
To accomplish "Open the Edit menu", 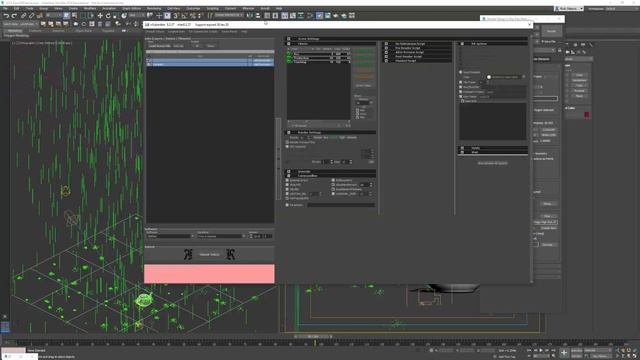I will point(16,8).
